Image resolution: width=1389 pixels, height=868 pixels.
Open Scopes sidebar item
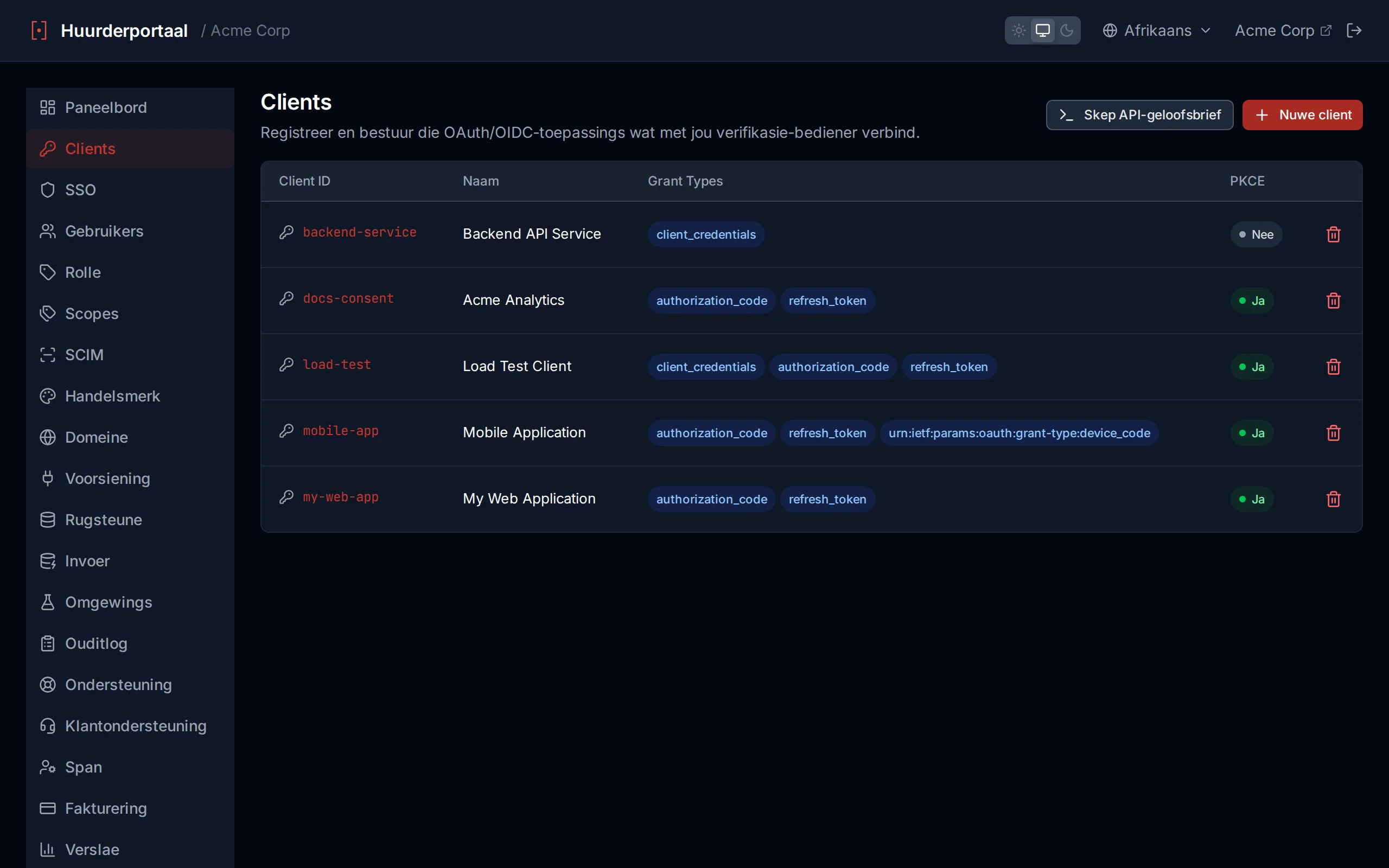click(130, 314)
